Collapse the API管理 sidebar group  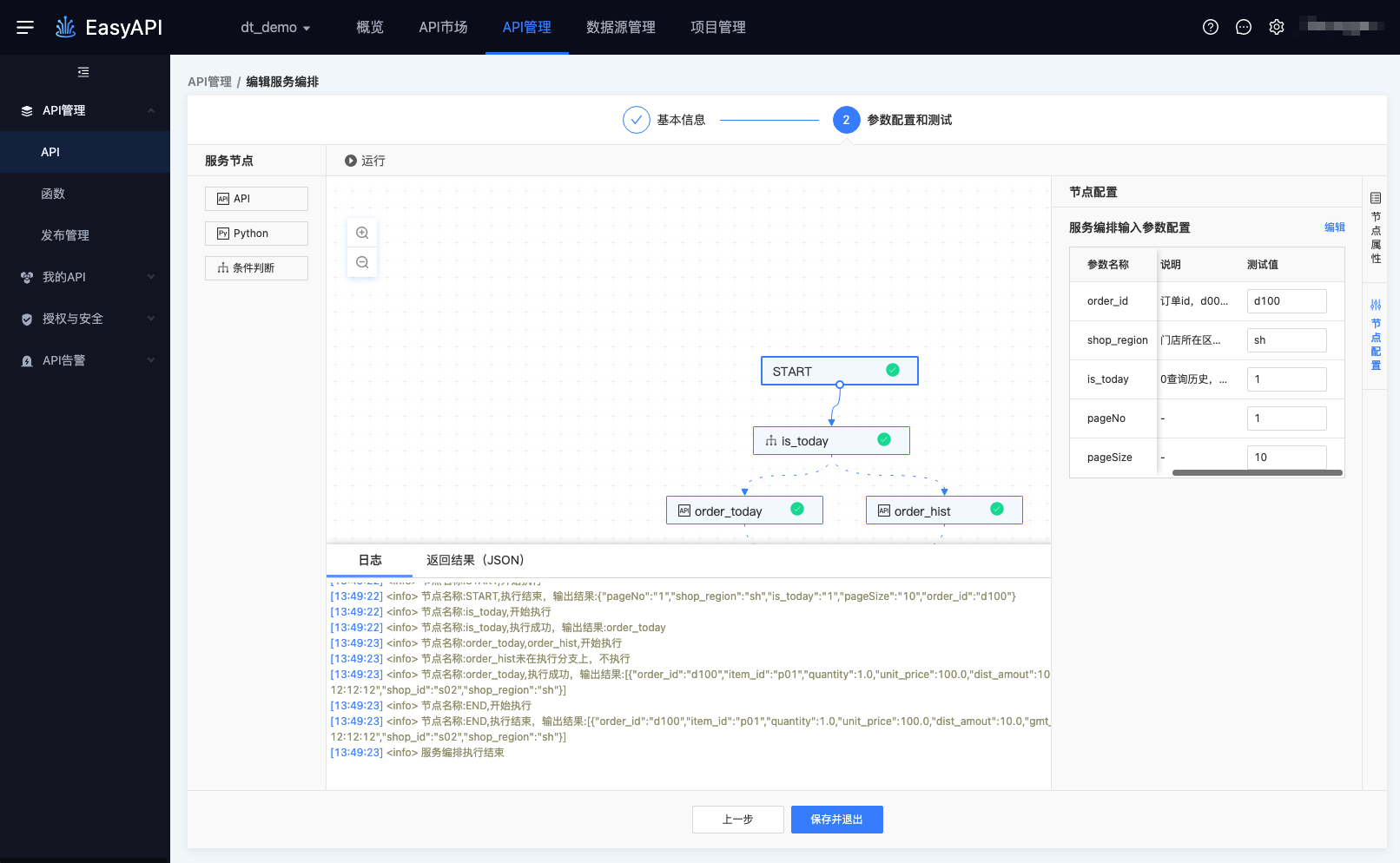point(151,110)
